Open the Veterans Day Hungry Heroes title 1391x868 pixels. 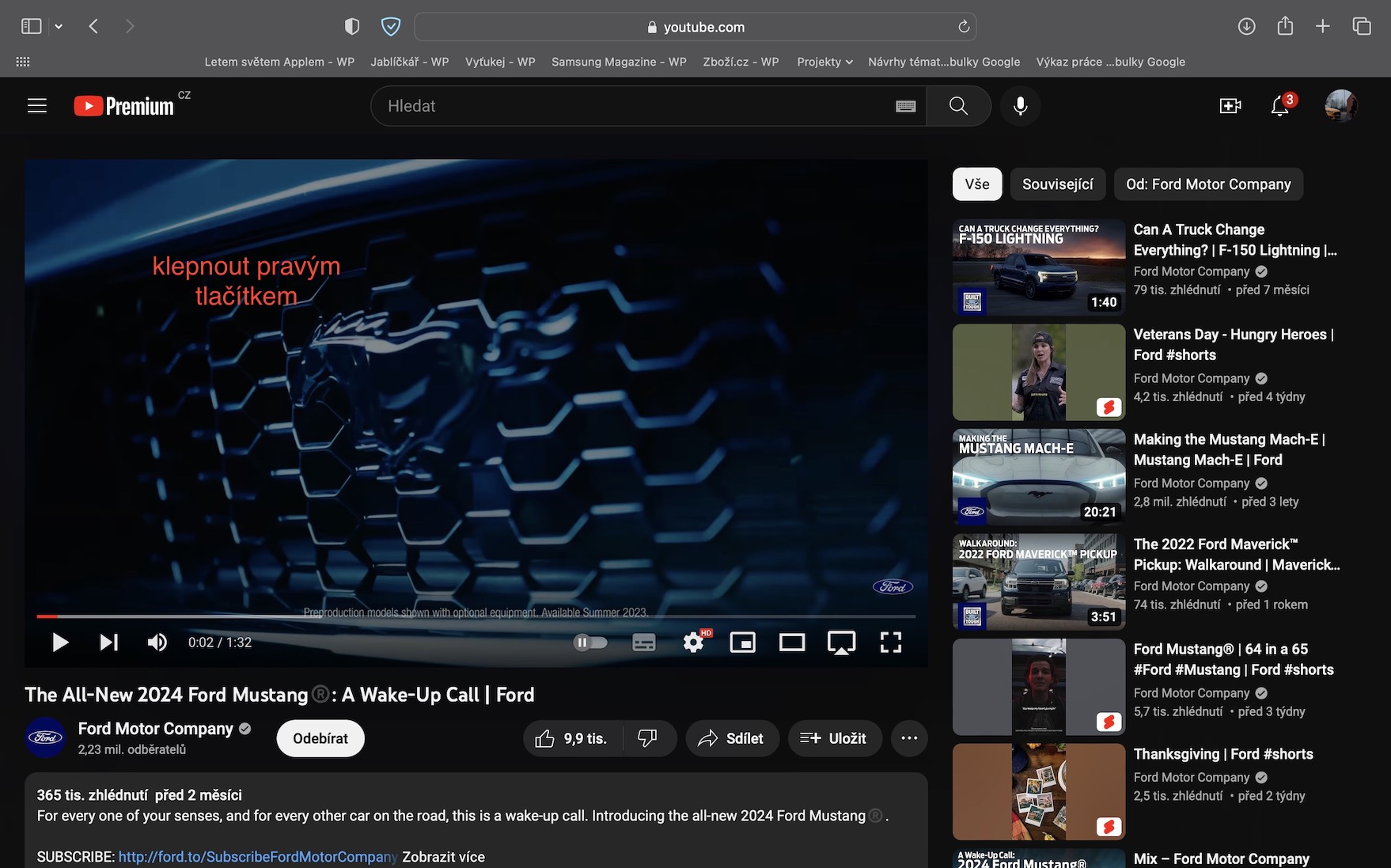coord(1234,344)
